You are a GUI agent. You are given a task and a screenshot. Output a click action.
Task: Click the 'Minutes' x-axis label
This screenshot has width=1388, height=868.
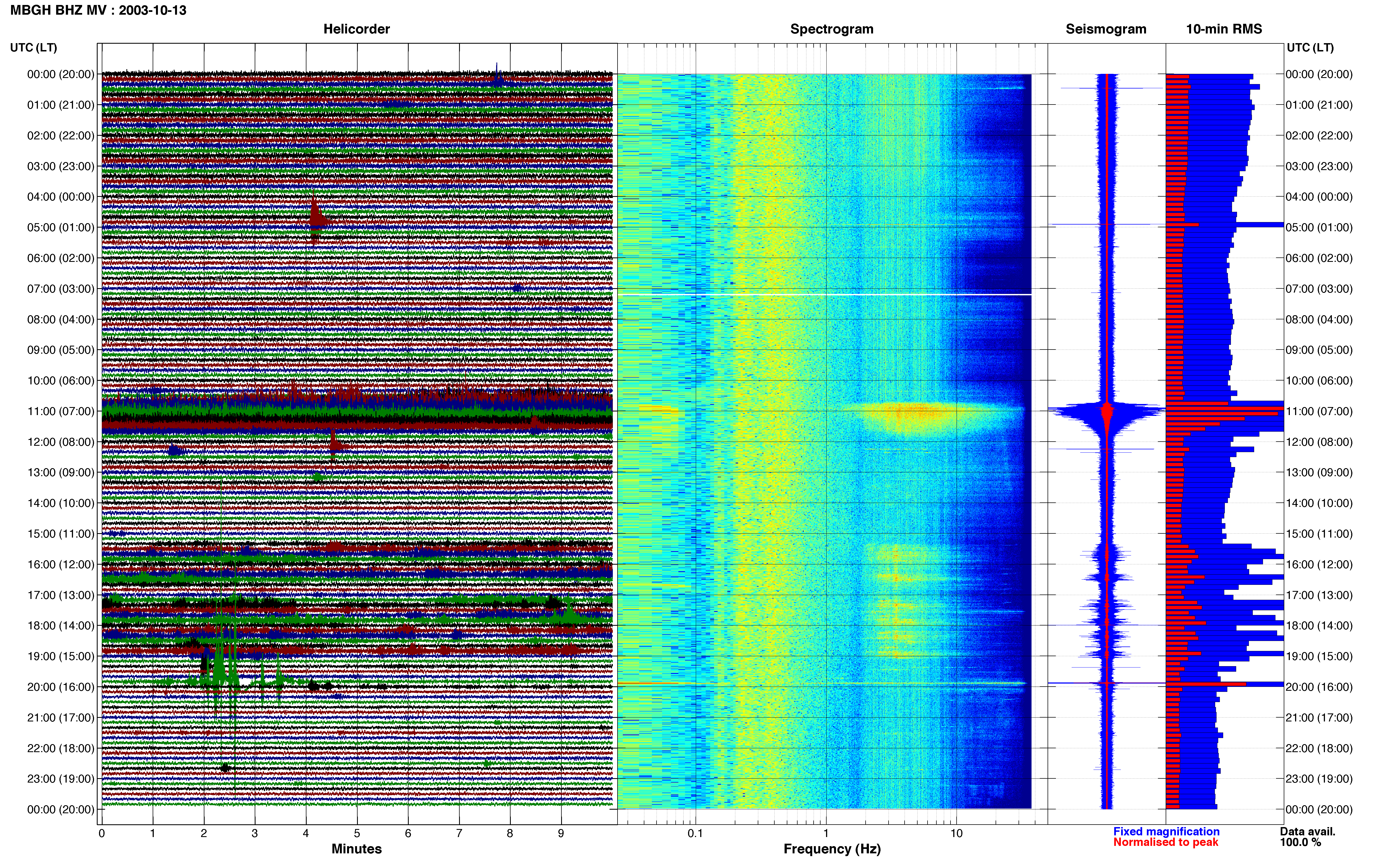click(356, 849)
